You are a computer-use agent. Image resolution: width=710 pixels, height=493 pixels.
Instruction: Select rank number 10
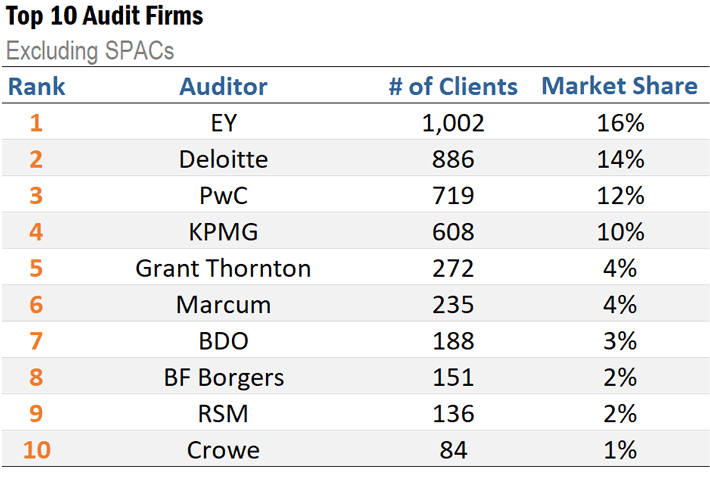point(37,450)
